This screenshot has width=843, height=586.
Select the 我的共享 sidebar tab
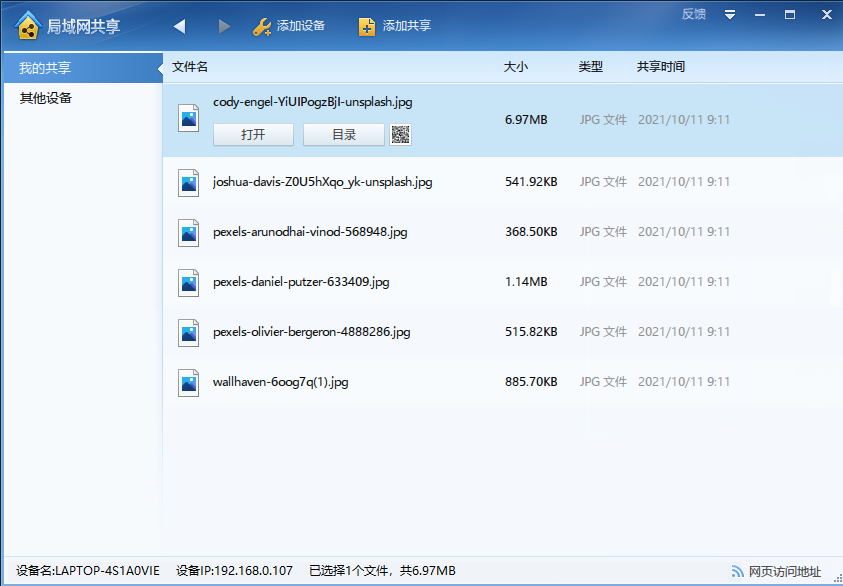[x=83, y=68]
